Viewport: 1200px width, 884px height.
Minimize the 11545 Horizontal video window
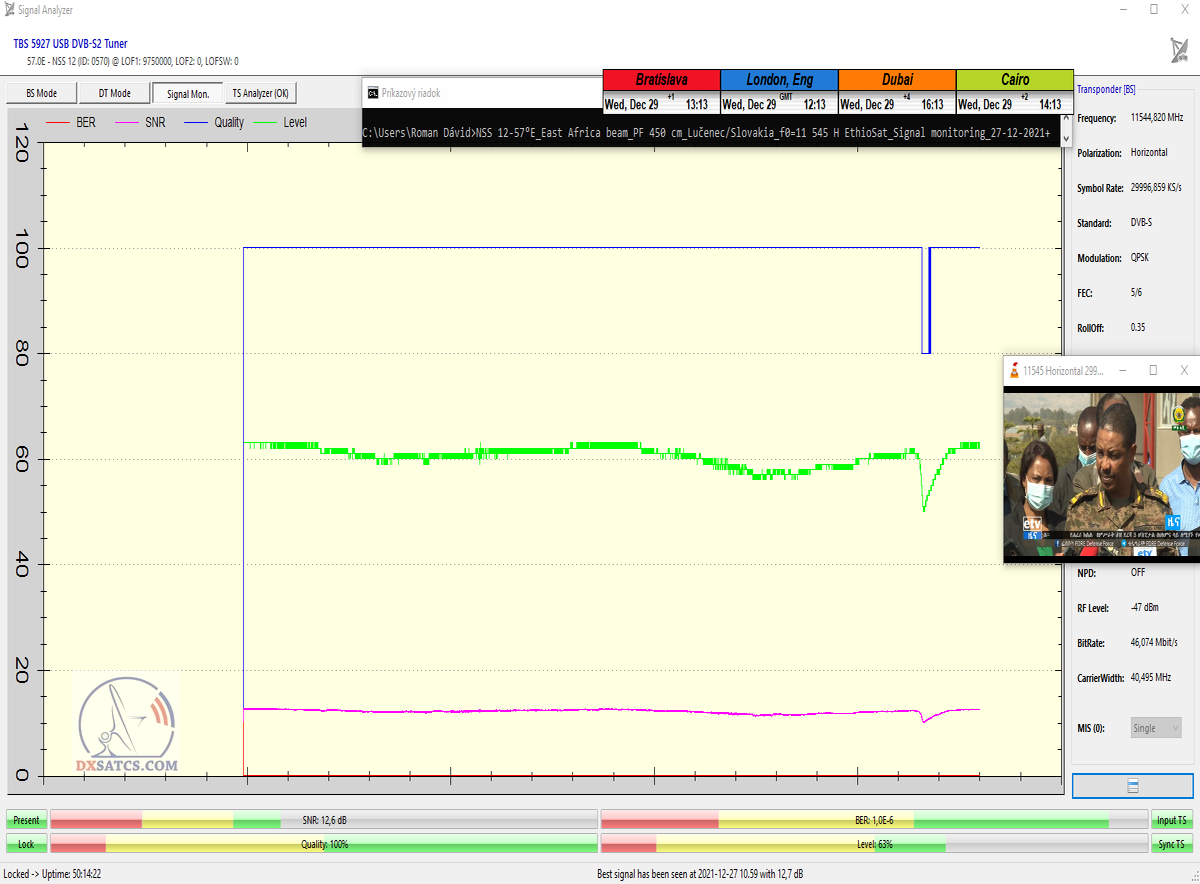[x=1122, y=370]
